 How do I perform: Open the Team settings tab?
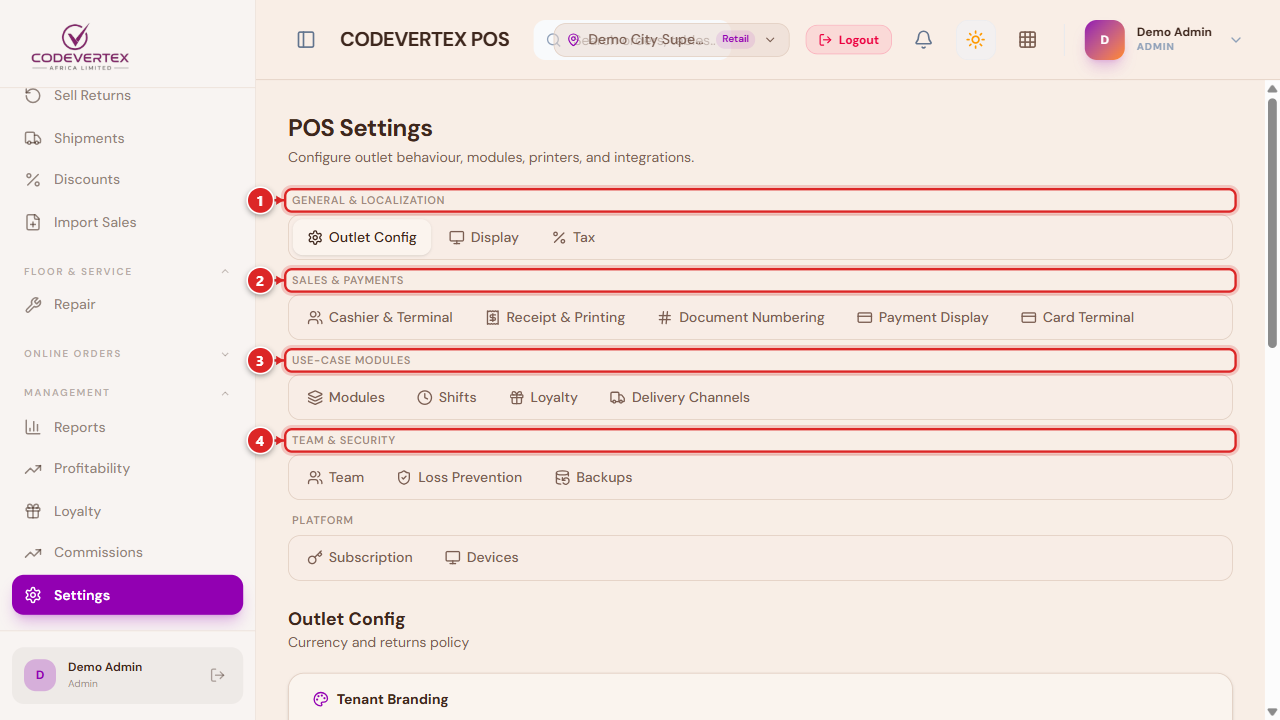coord(336,478)
